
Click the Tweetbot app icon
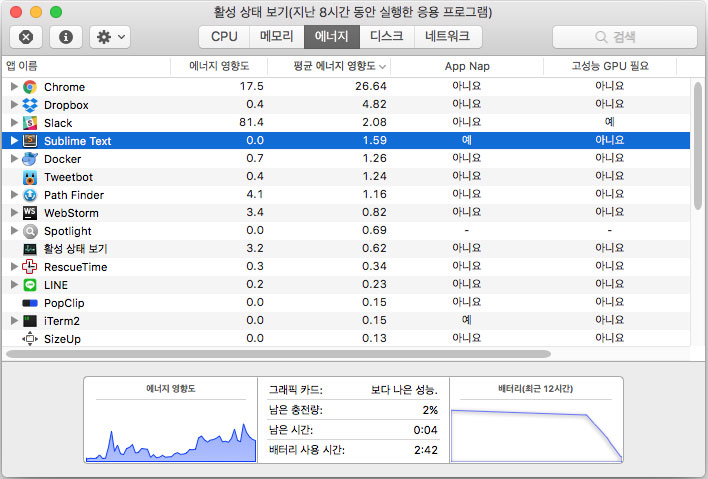[30, 177]
